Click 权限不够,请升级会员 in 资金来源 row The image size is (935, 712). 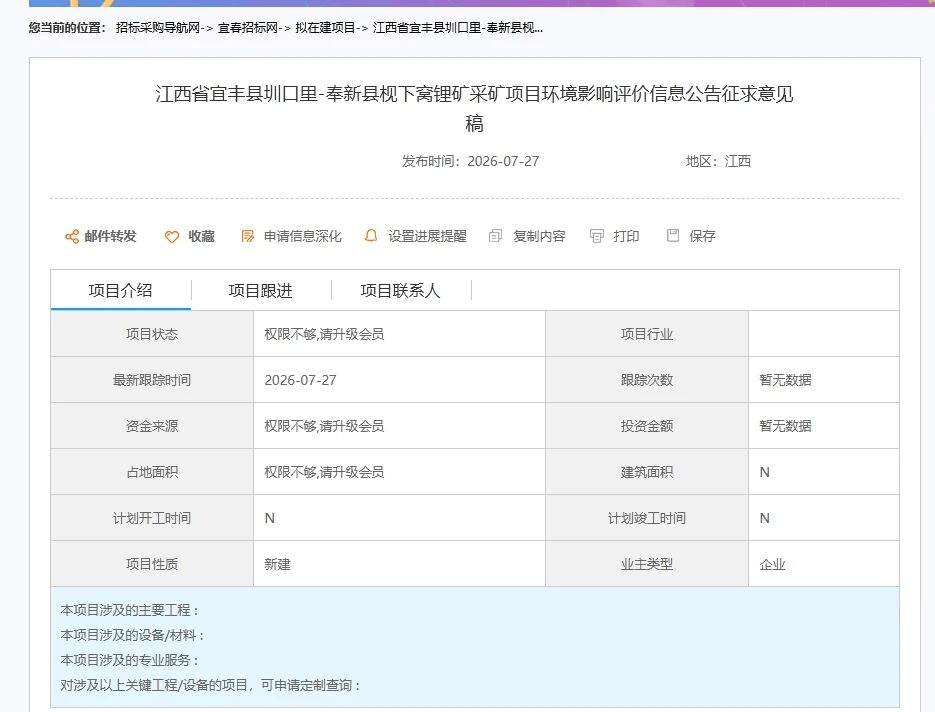[x=324, y=426]
